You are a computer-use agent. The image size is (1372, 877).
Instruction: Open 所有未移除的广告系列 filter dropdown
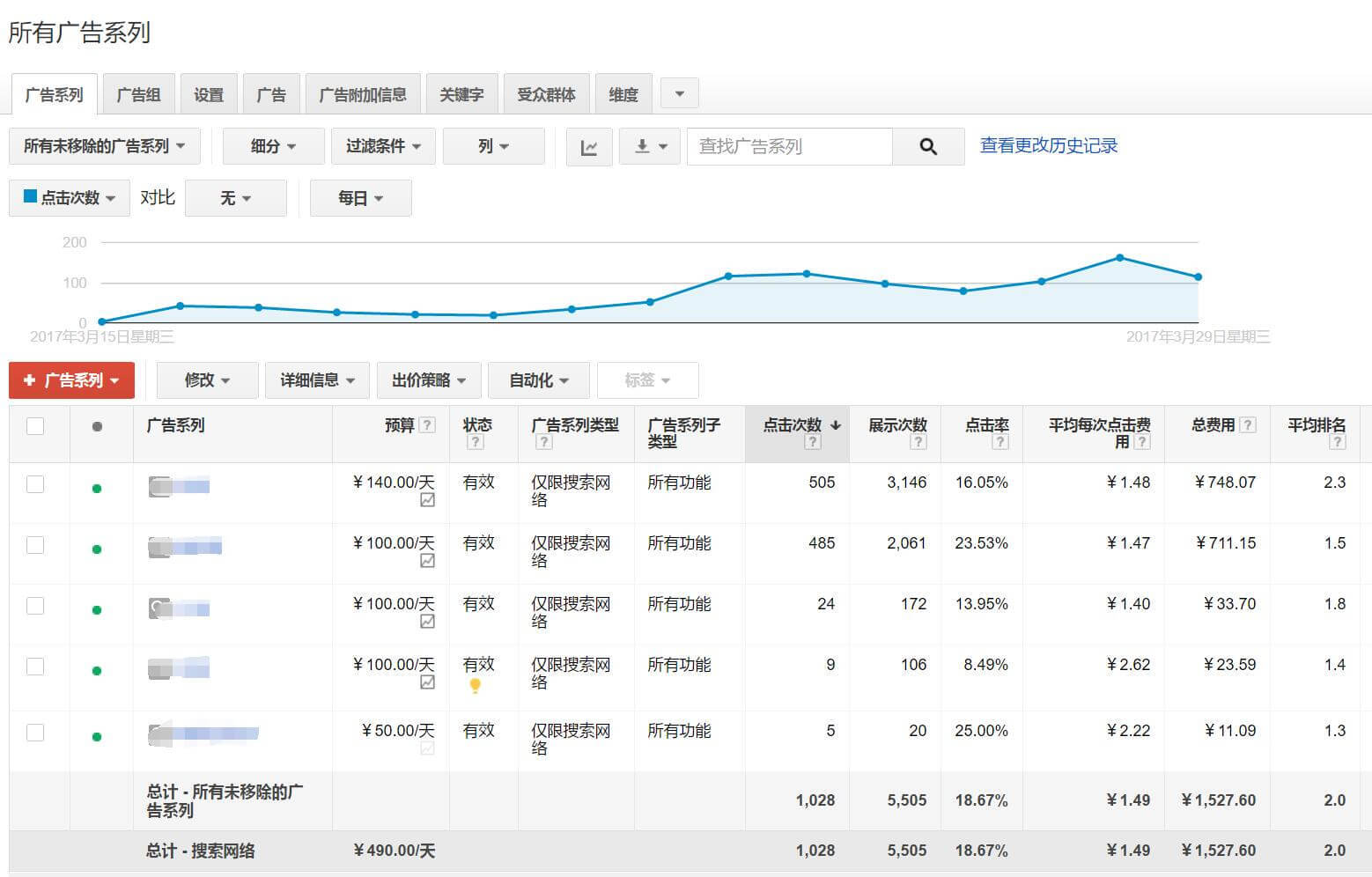click(x=105, y=146)
